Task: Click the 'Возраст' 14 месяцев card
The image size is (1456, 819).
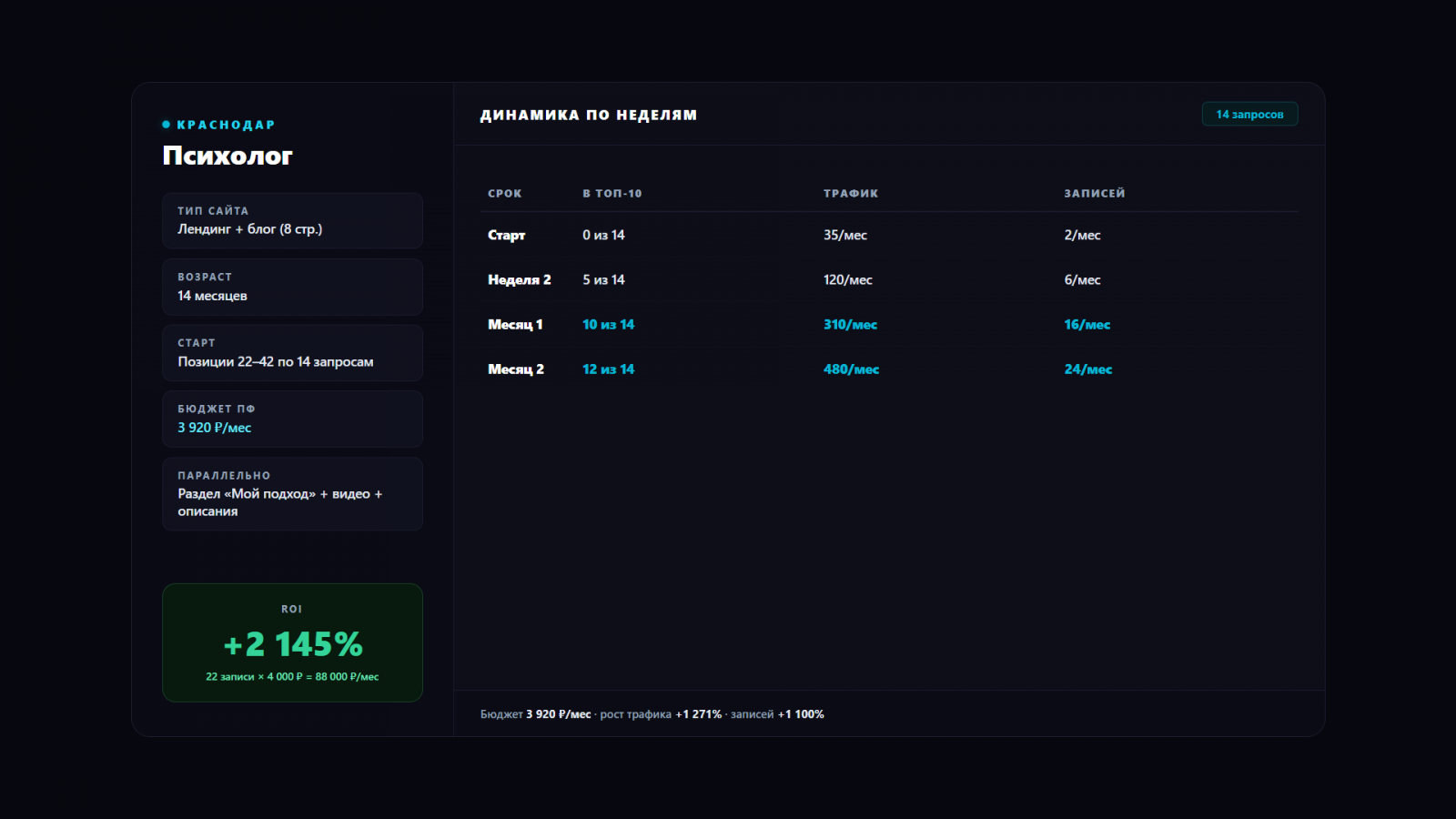Action: [x=292, y=287]
